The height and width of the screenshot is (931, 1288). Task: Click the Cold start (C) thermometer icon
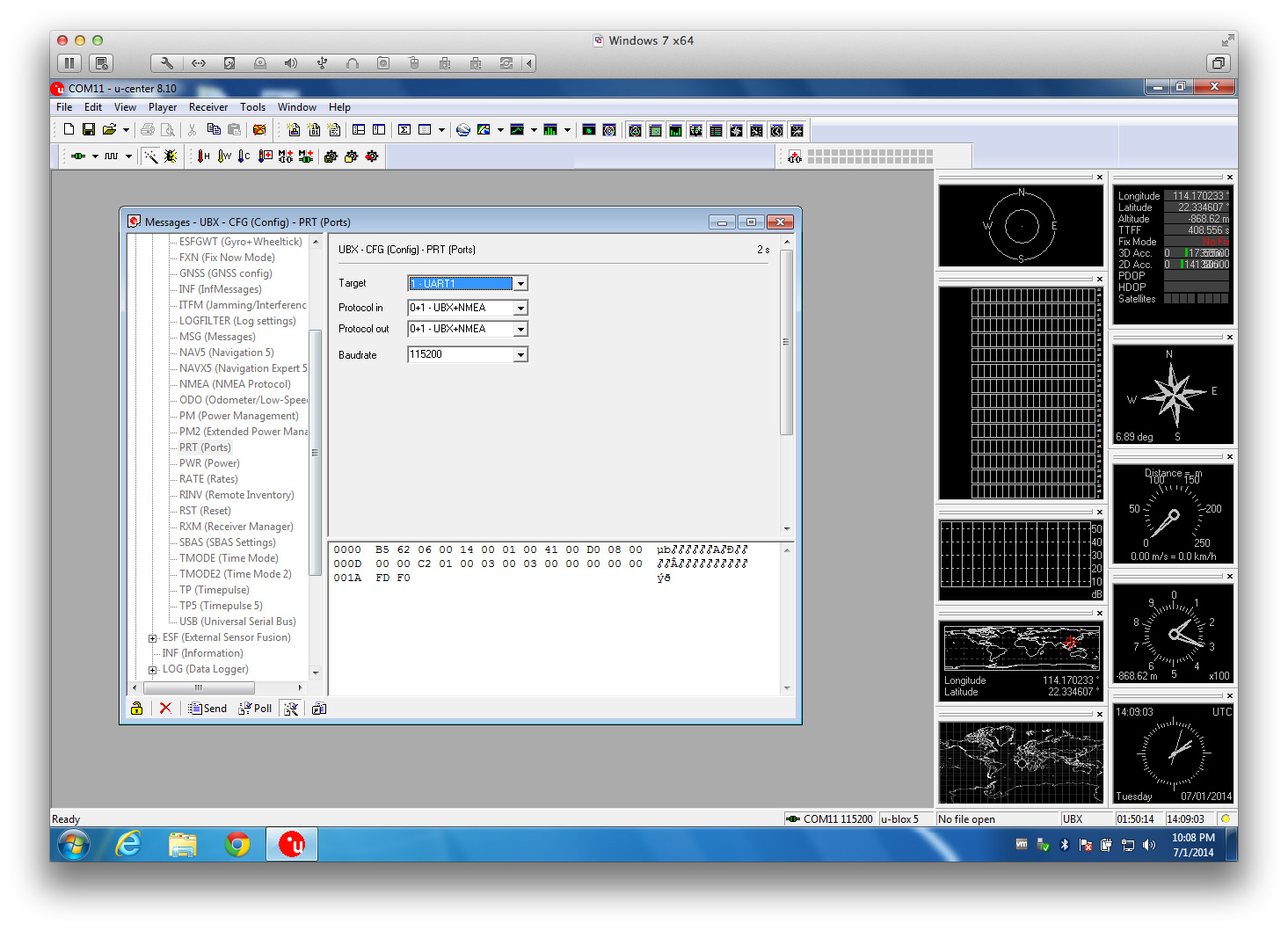point(244,156)
